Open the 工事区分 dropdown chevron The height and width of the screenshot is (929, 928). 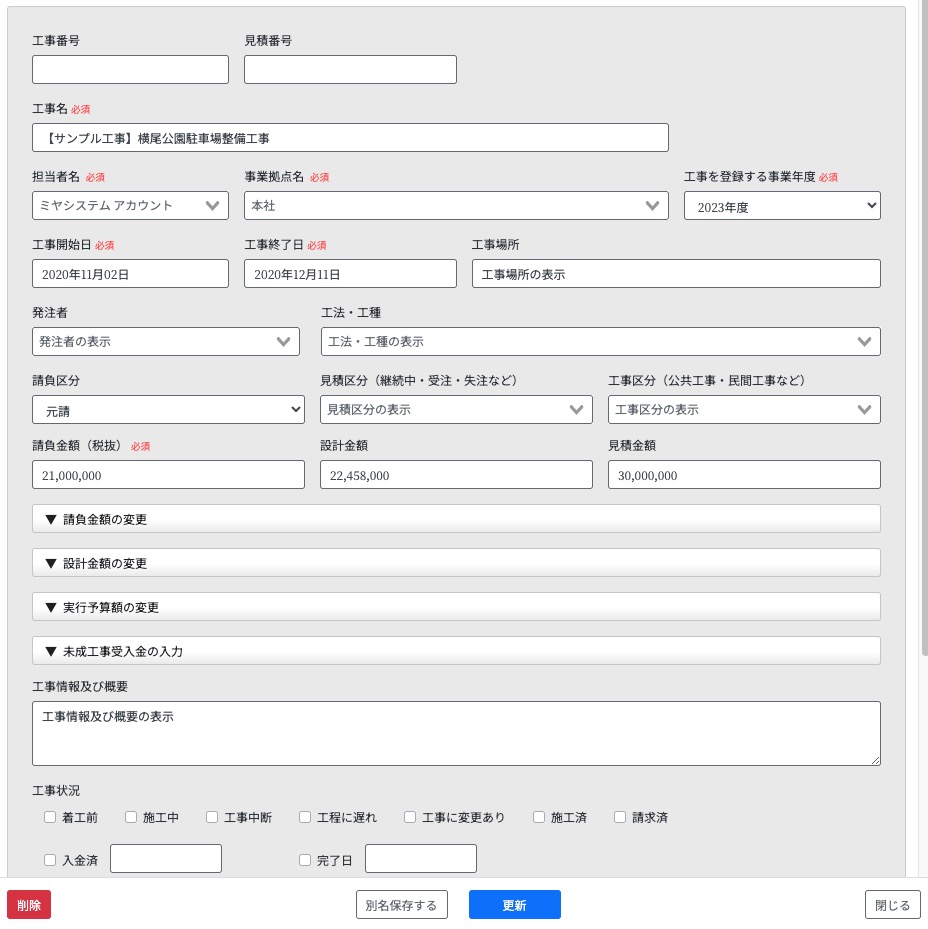tap(864, 409)
